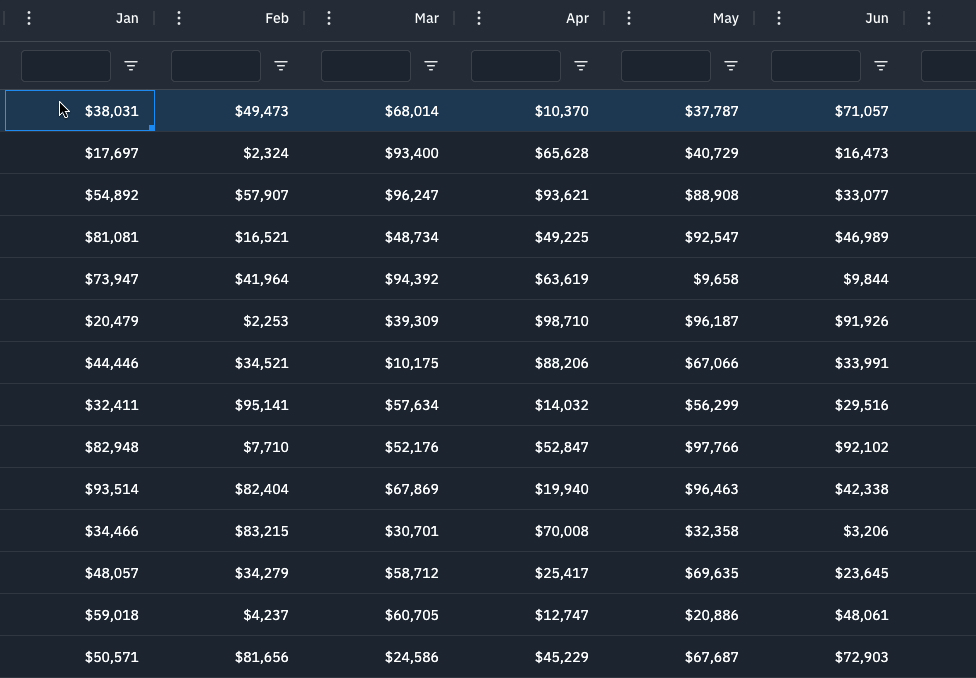Viewport: 976px width, 678px height.
Task: Click the kebab menu right of Jun
Action: click(x=929, y=17)
